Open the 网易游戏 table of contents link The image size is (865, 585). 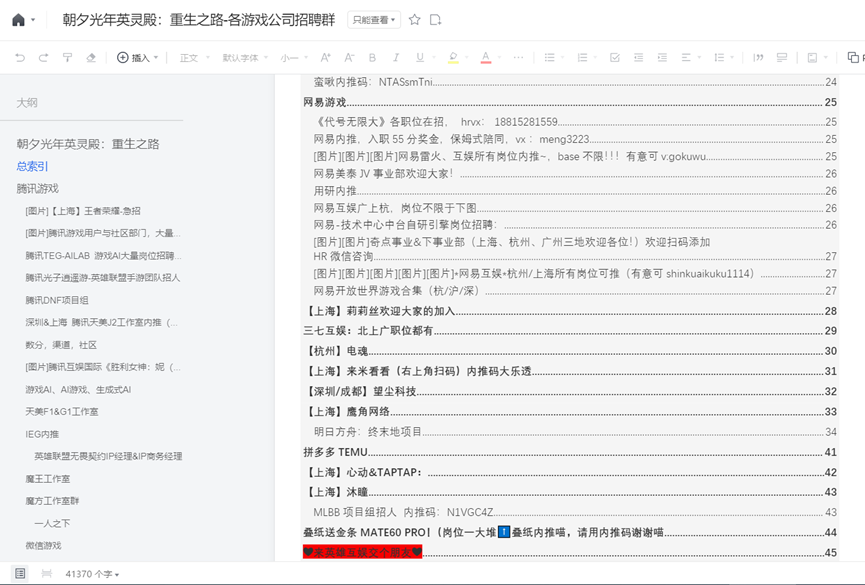point(325,102)
